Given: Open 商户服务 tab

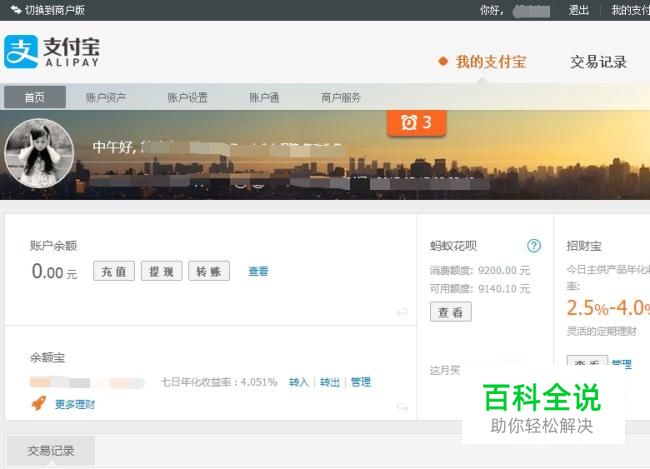Looking at the screenshot, I should 341,97.
